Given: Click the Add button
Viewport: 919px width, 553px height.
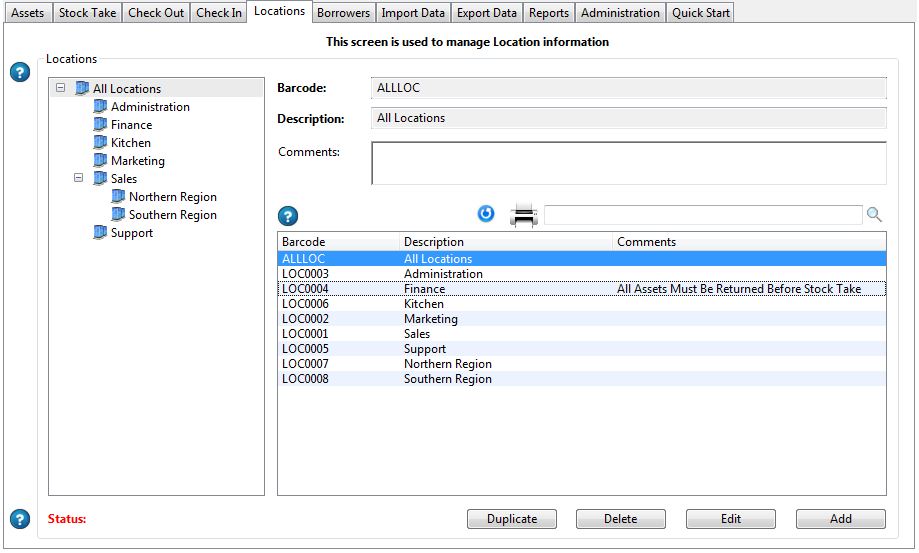Looking at the screenshot, I should 840,519.
